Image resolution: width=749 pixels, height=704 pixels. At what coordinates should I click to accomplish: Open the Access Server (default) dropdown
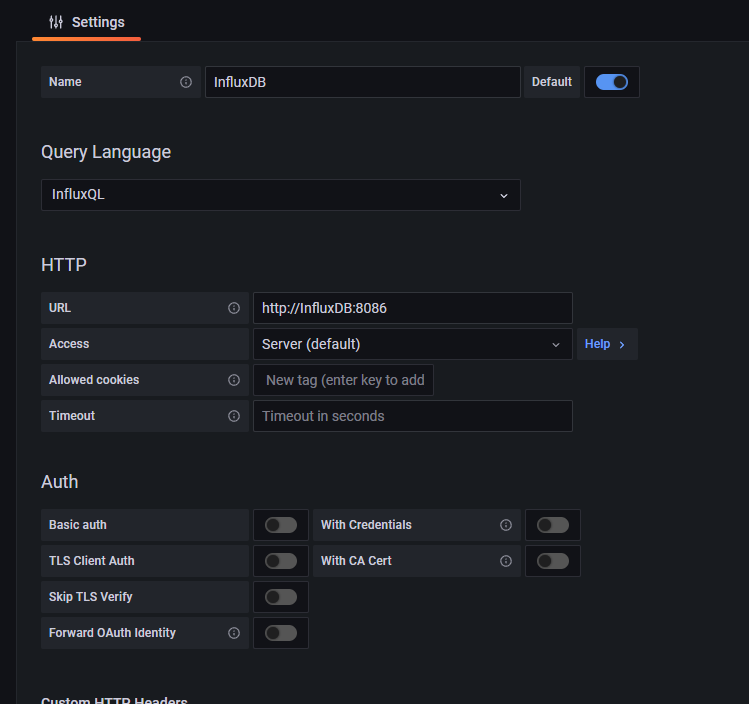click(413, 344)
